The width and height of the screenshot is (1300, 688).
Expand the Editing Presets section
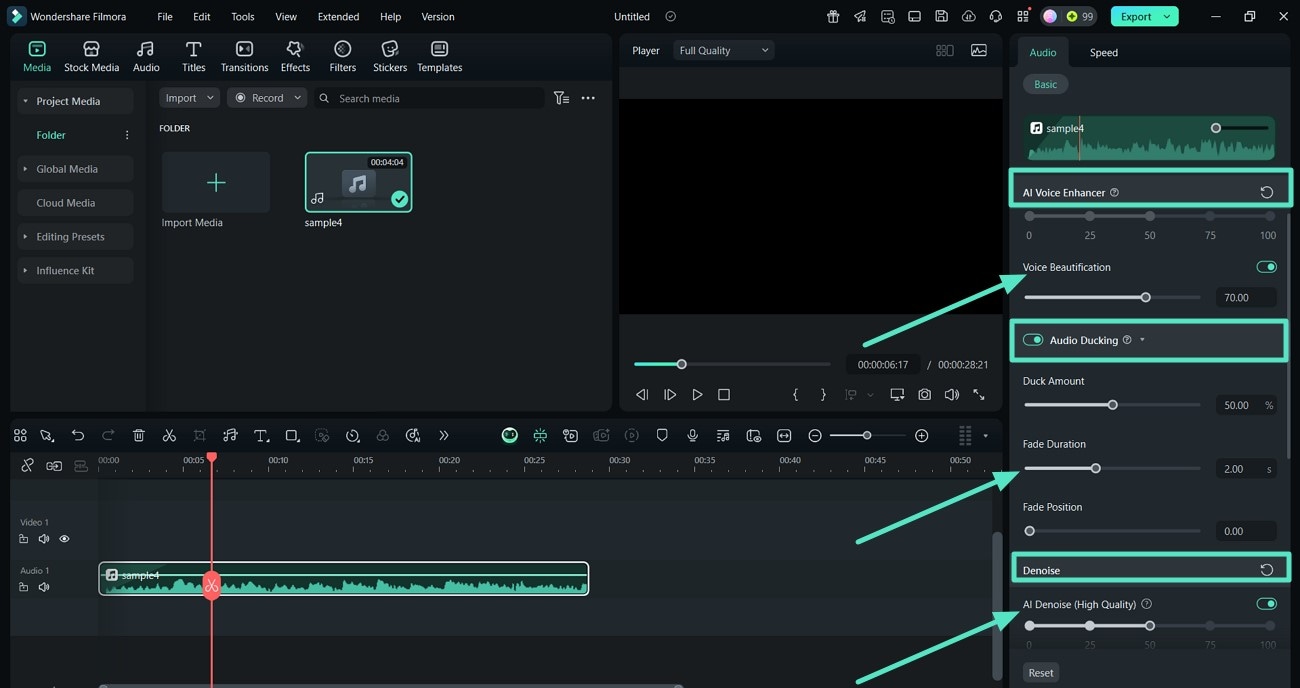tap(25, 237)
